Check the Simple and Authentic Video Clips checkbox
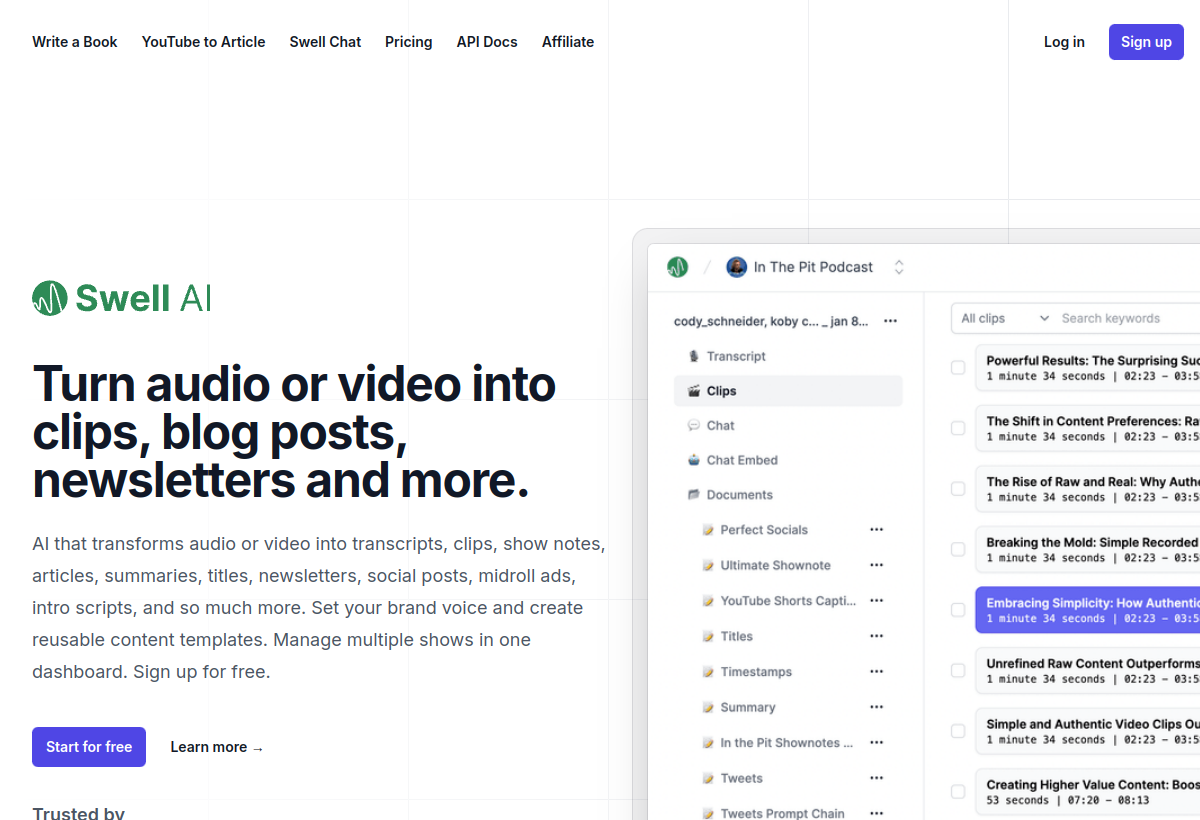This screenshot has height=820, width=1200. point(958,731)
